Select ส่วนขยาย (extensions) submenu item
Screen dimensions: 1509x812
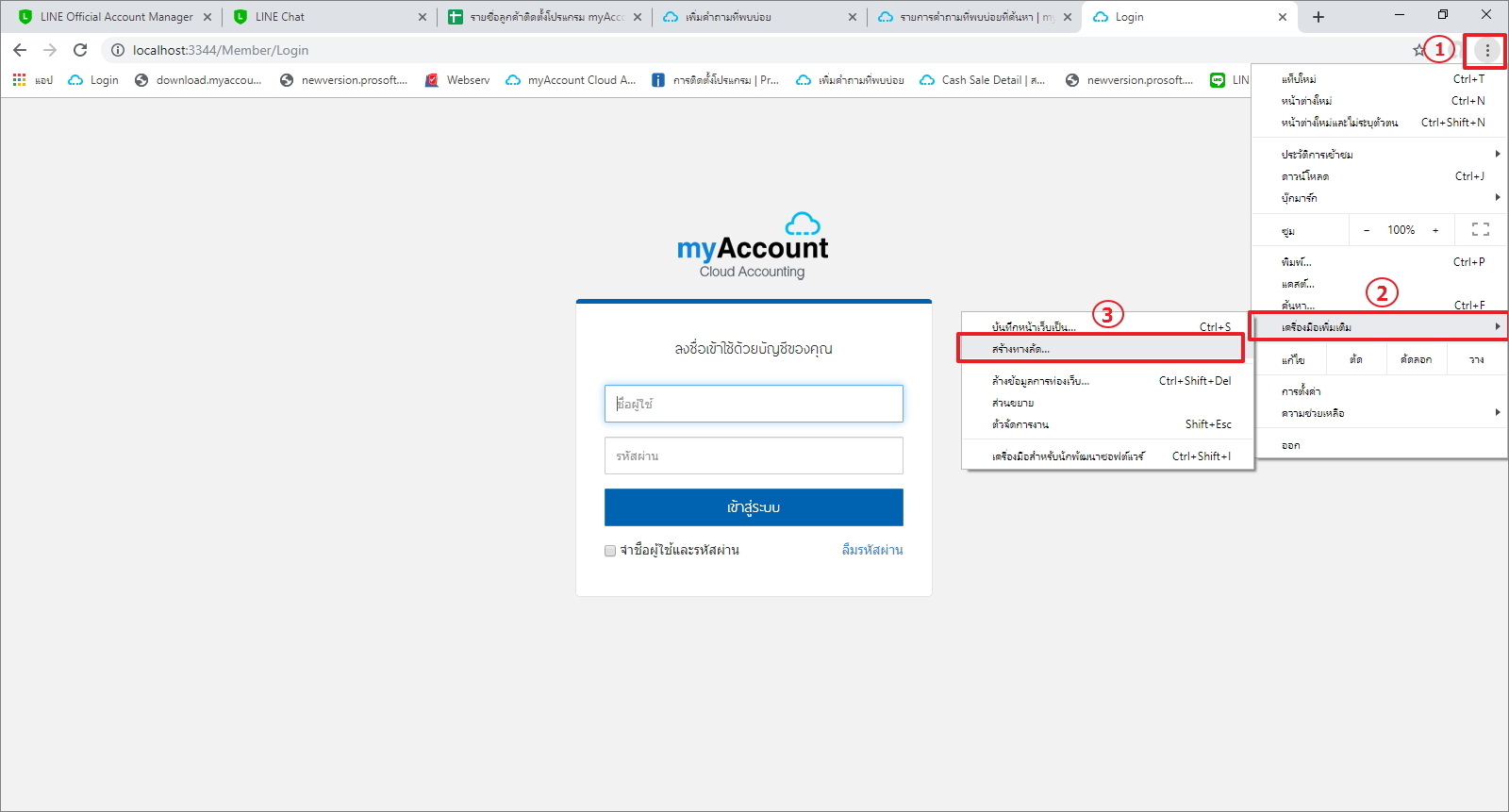1108,403
